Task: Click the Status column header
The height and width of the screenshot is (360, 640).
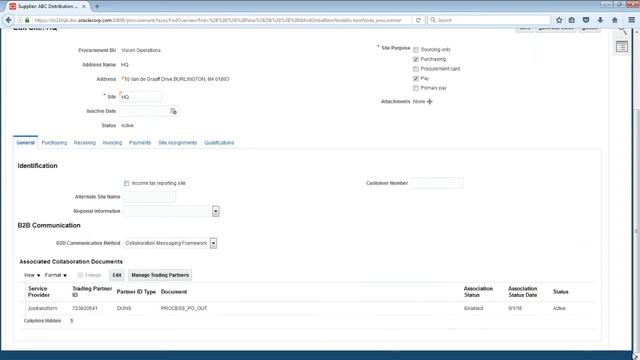Action: [560, 291]
